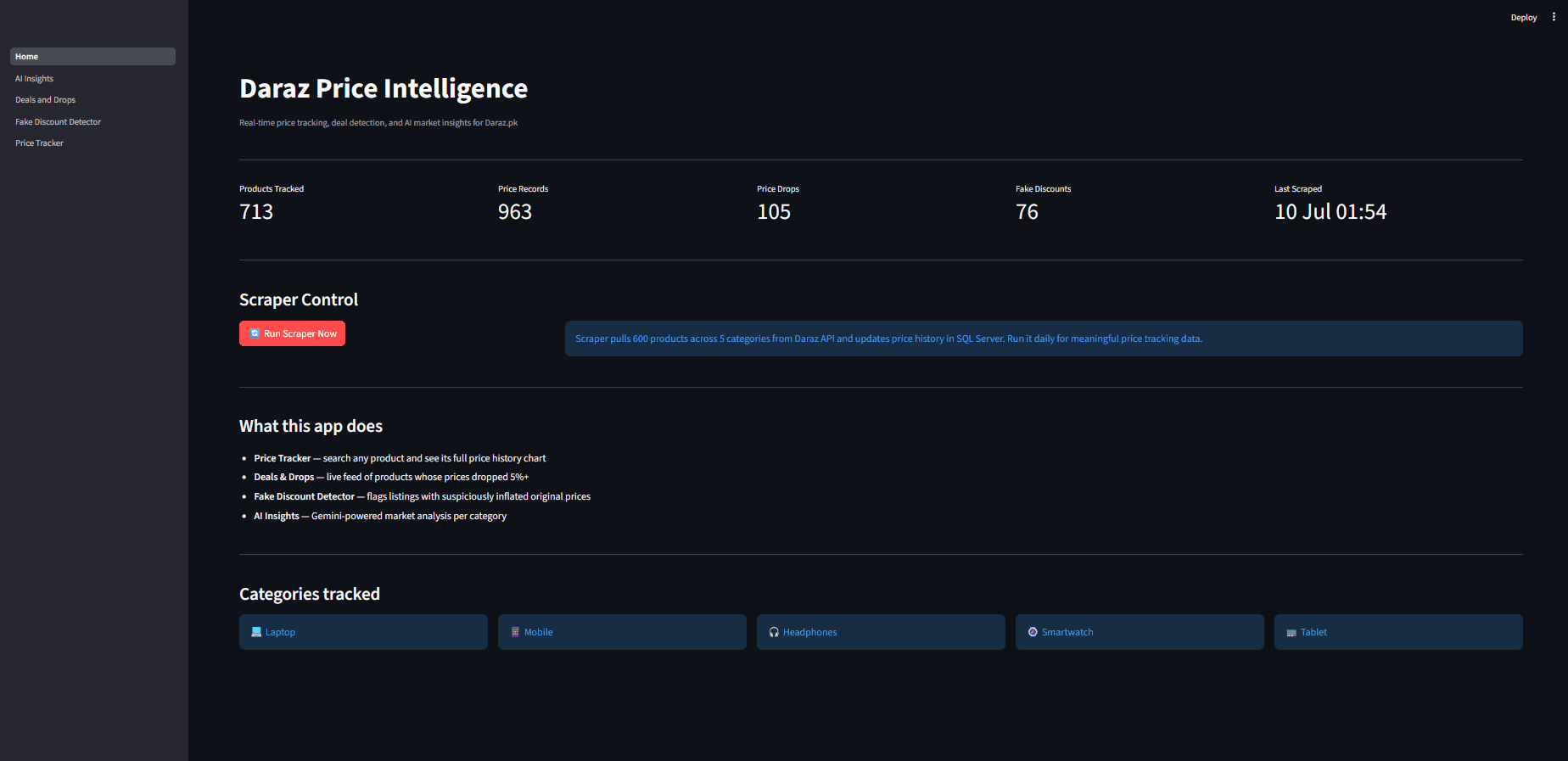Image resolution: width=1568 pixels, height=761 pixels.
Task: Click the Deals & Drops bullet line
Action: [x=391, y=477]
